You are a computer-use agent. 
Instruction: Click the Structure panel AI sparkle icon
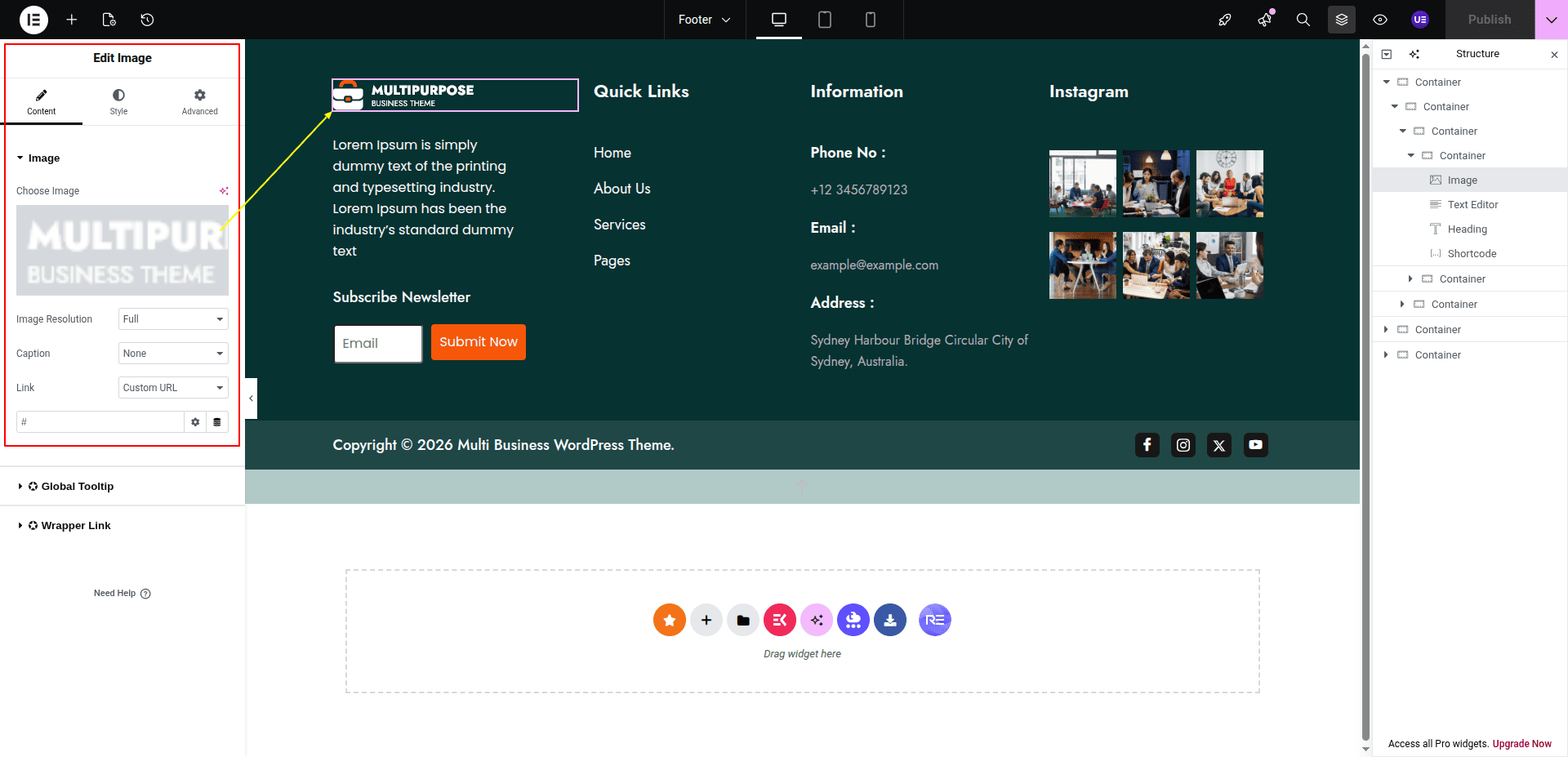click(1414, 54)
